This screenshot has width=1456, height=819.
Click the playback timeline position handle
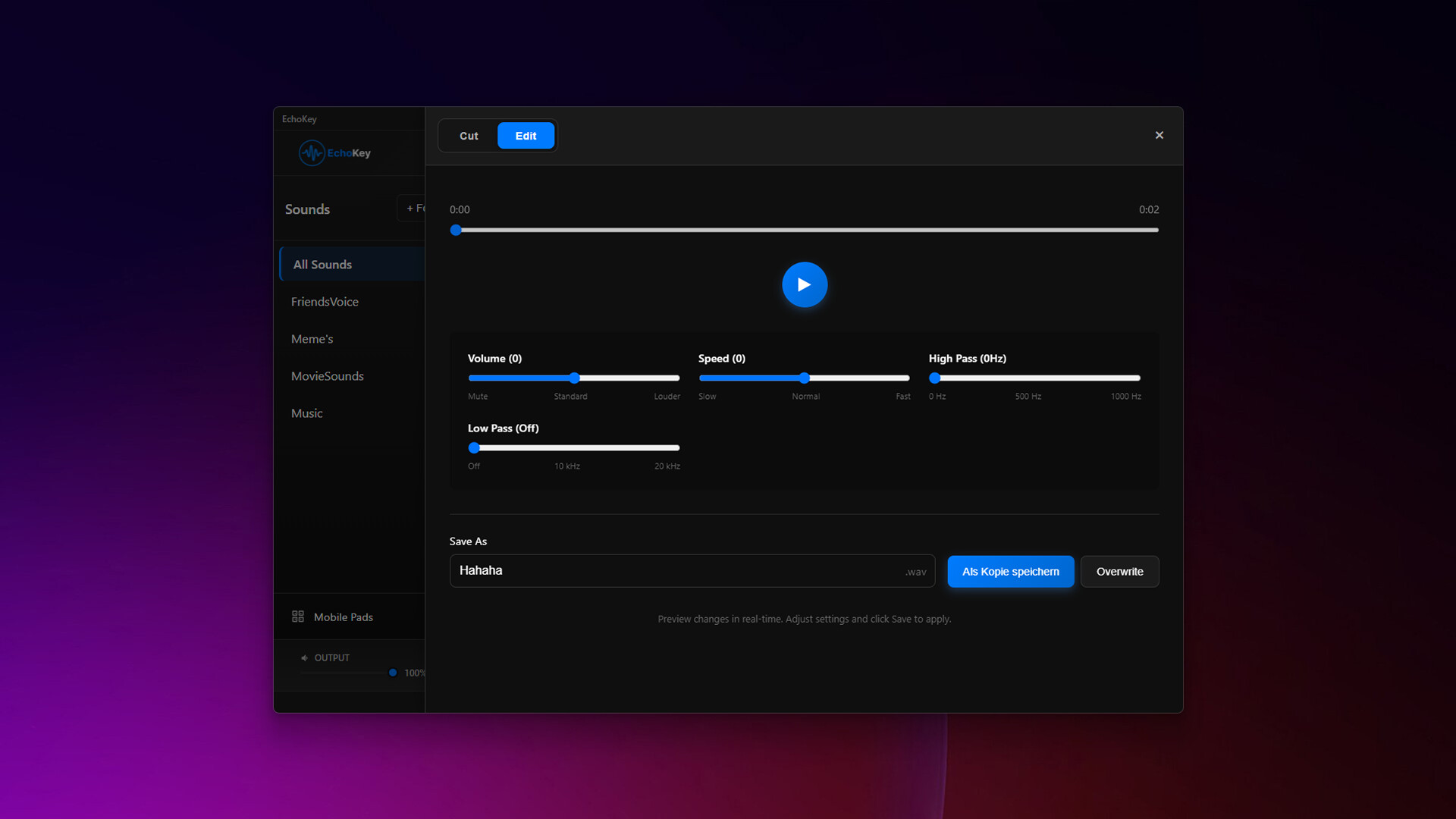click(456, 230)
